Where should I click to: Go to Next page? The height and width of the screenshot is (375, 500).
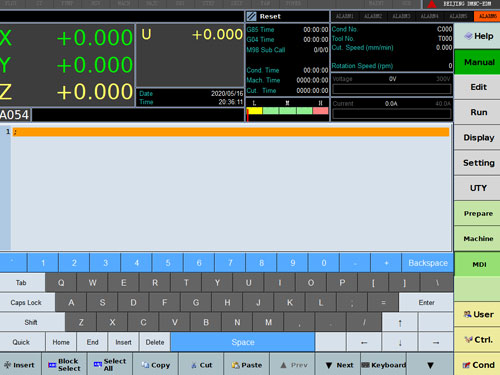338,365
